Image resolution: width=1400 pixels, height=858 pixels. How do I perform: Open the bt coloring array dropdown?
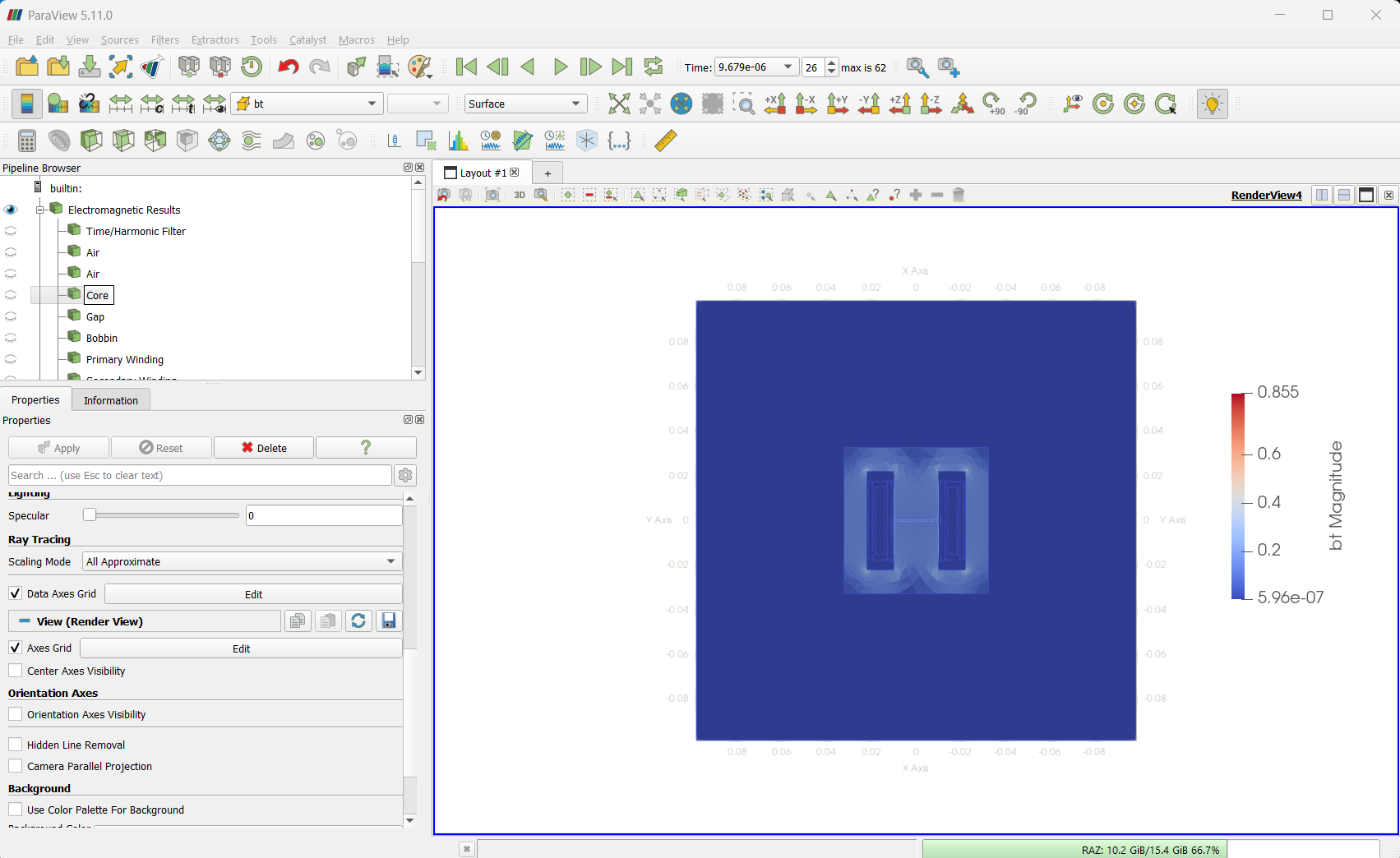tap(307, 104)
